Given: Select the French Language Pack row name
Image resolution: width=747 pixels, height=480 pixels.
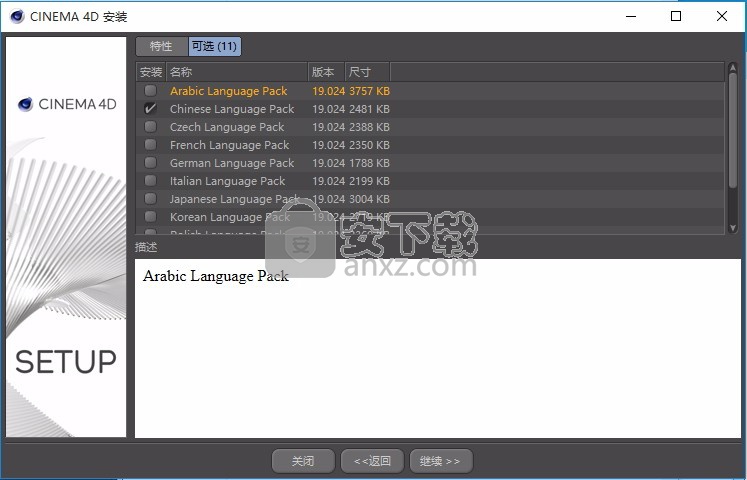Looking at the screenshot, I should click(230, 145).
